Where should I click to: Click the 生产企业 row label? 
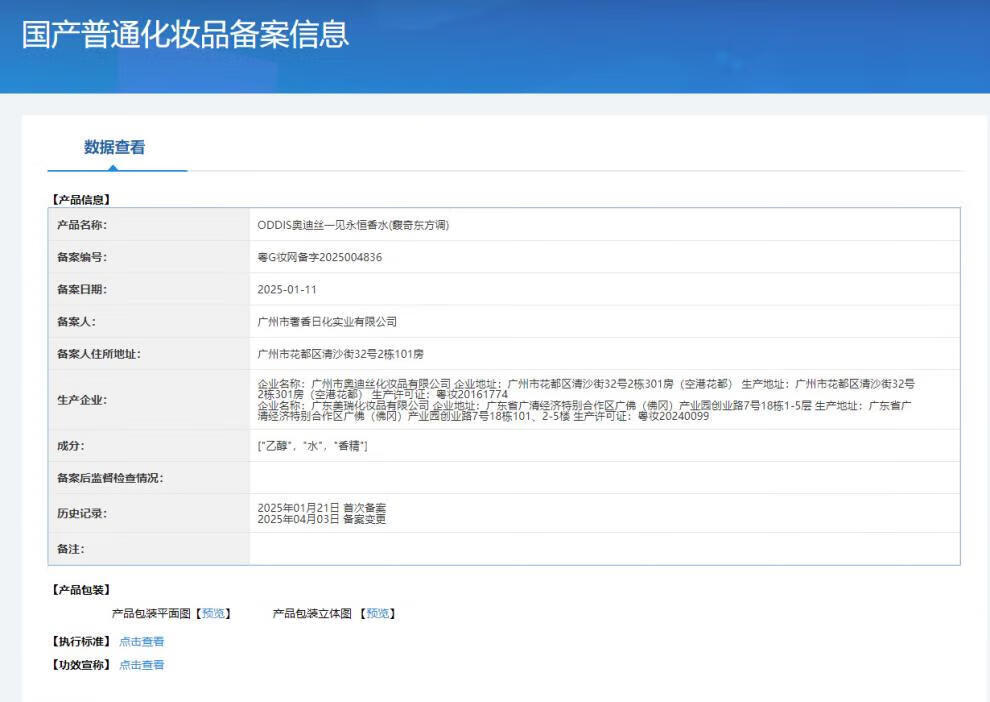pos(82,400)
